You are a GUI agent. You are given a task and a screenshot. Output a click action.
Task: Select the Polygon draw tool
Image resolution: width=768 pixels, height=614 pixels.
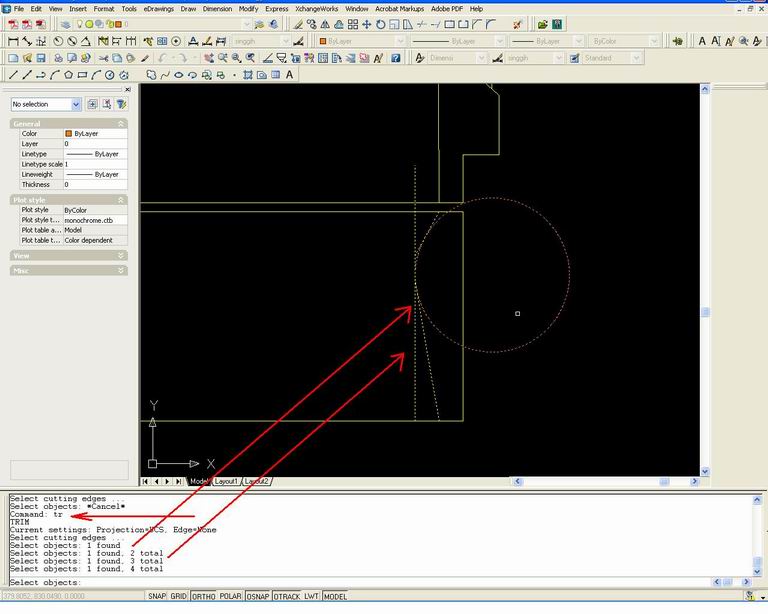(x=69, y=75)
